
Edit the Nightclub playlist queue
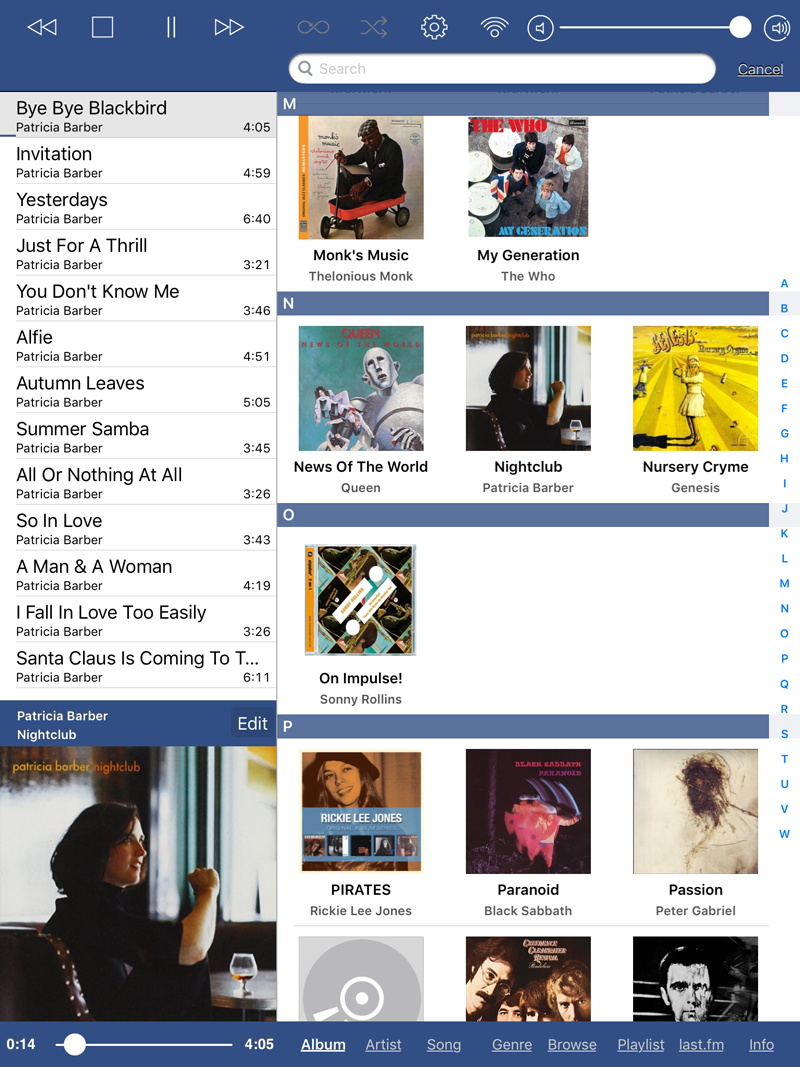point(252,723)
